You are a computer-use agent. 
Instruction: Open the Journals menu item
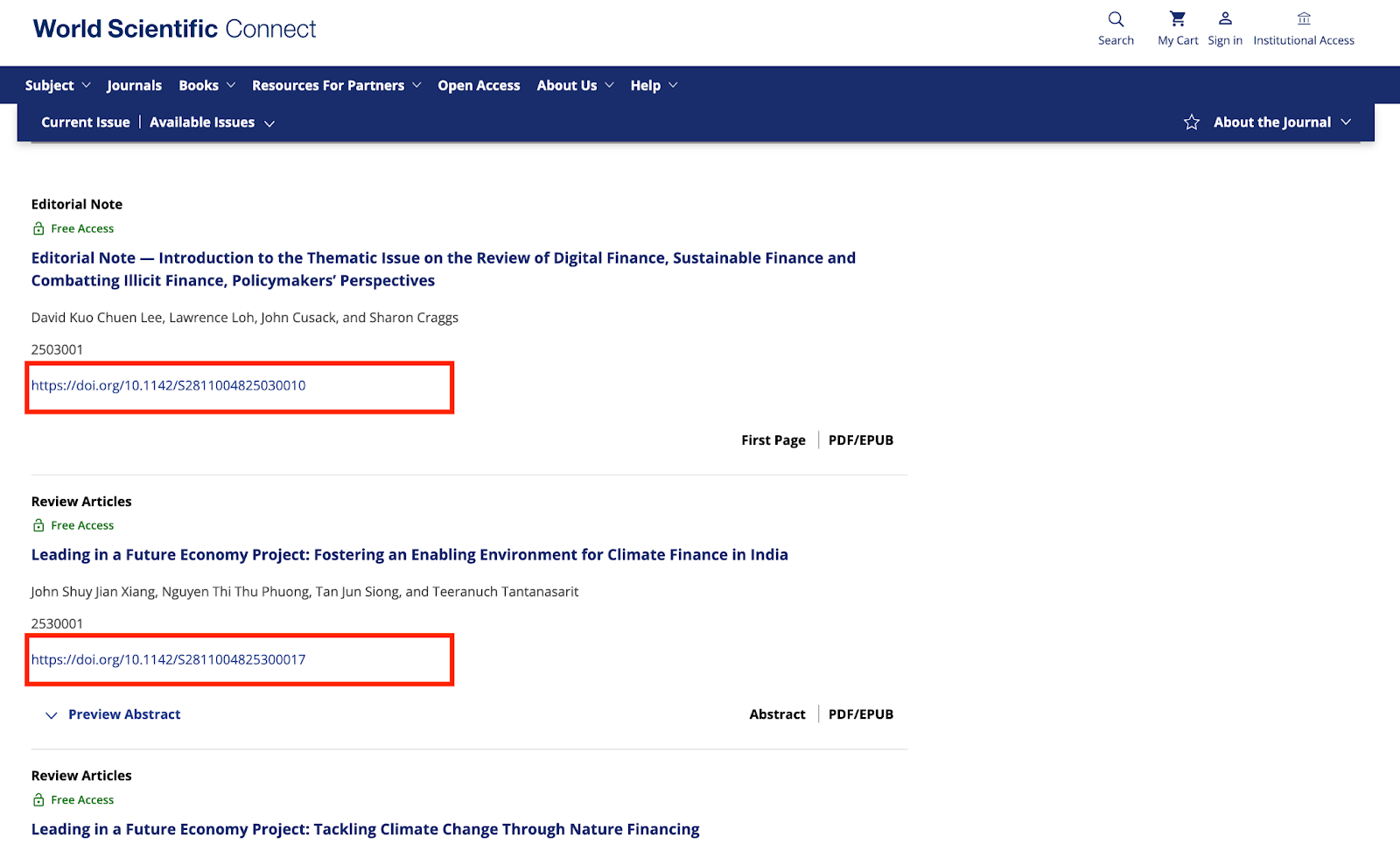pyautogui.click(x=134, y=85)
